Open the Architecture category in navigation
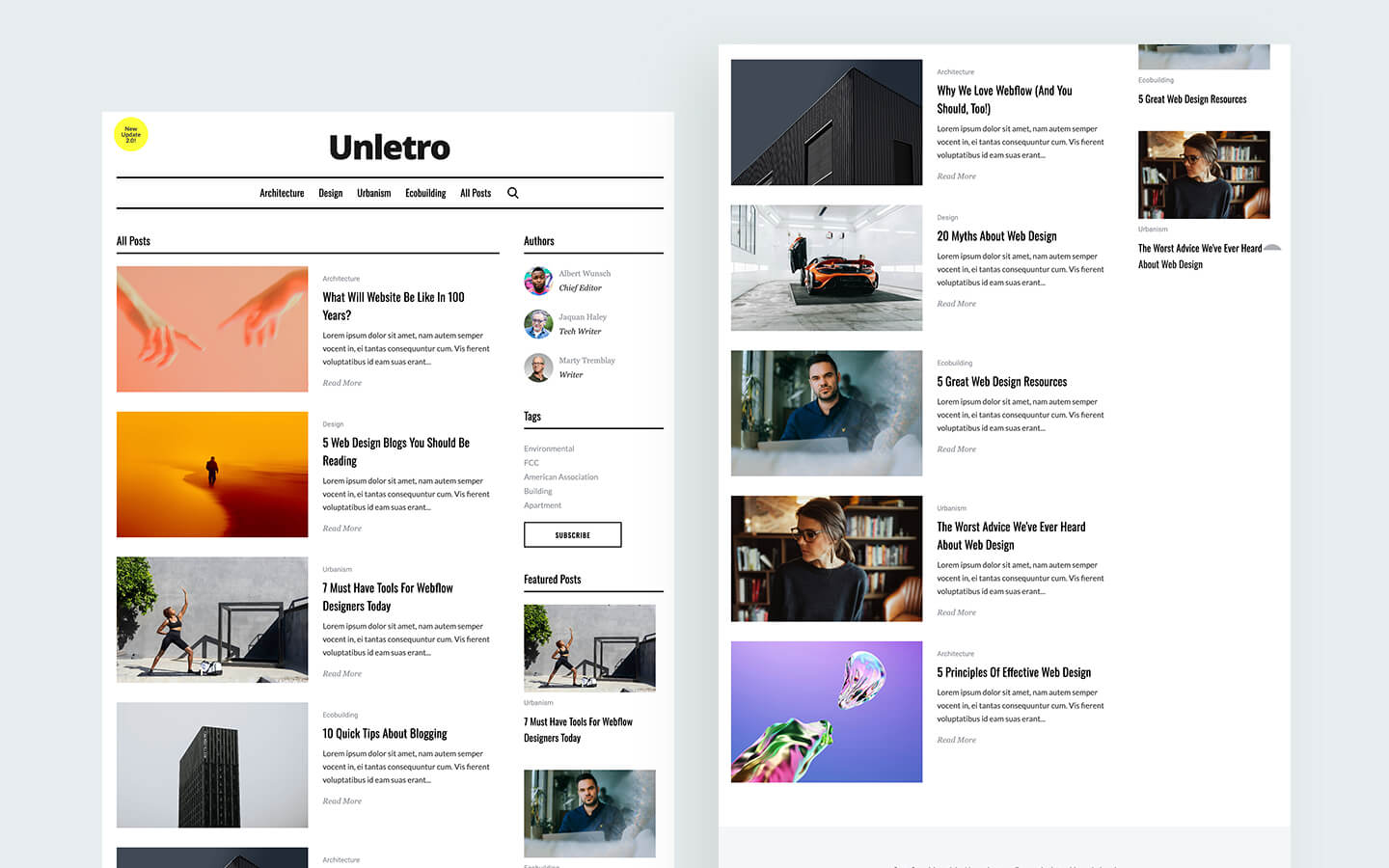The width and height of the screenshot is (1389, 868). tap(281, 193)
